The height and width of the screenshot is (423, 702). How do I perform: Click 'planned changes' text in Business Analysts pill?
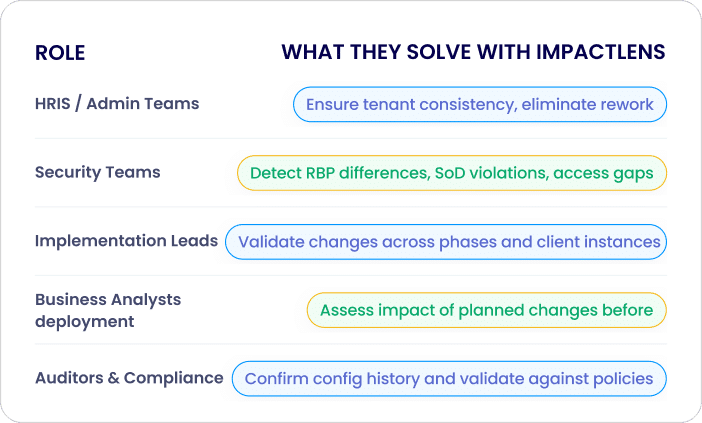(x=528, y=311)
